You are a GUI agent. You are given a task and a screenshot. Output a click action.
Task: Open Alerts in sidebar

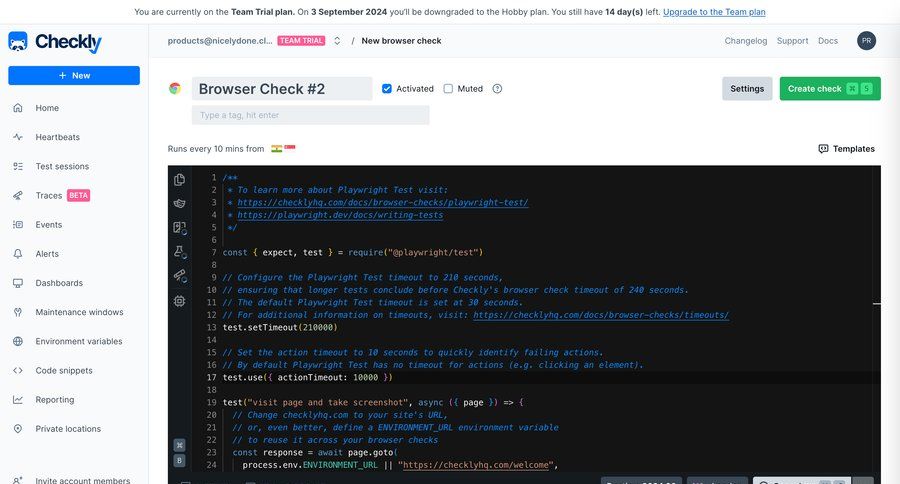[x=47, y=254]
